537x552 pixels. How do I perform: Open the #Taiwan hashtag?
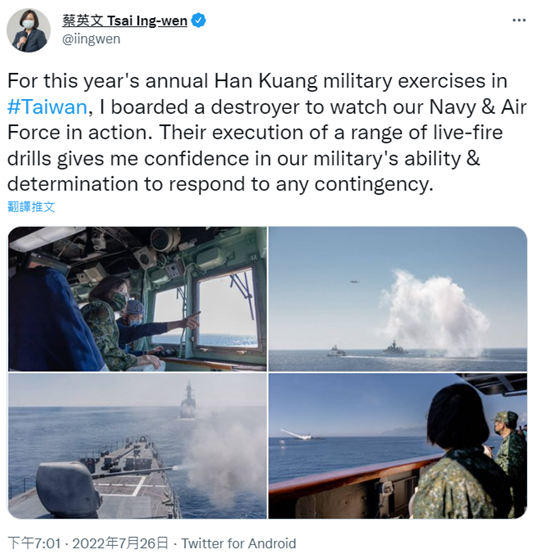pos(47,107)
